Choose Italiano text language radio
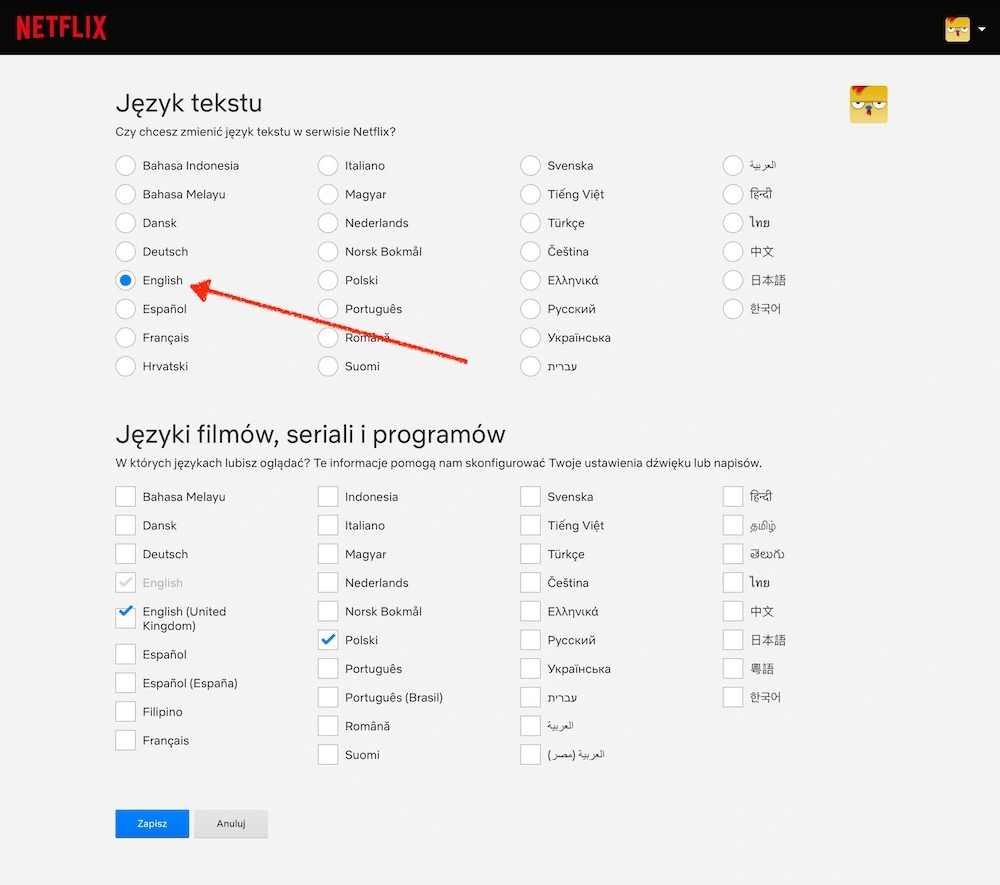Image resolution: width=1000 pixels, height=885 pixels. pos(328,165)
